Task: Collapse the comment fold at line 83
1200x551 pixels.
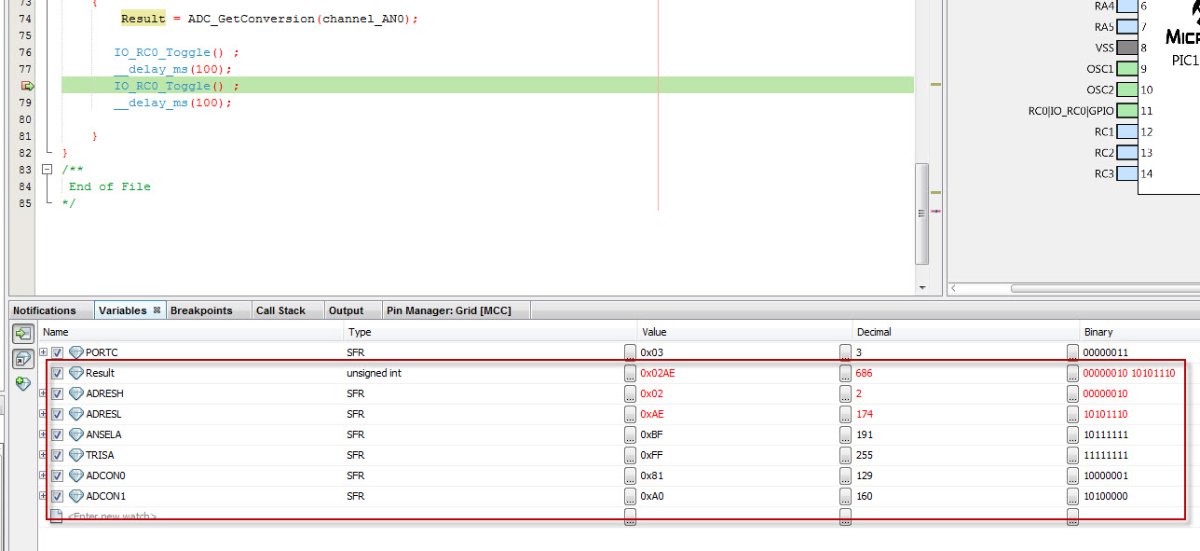Action: coord(47,169)
